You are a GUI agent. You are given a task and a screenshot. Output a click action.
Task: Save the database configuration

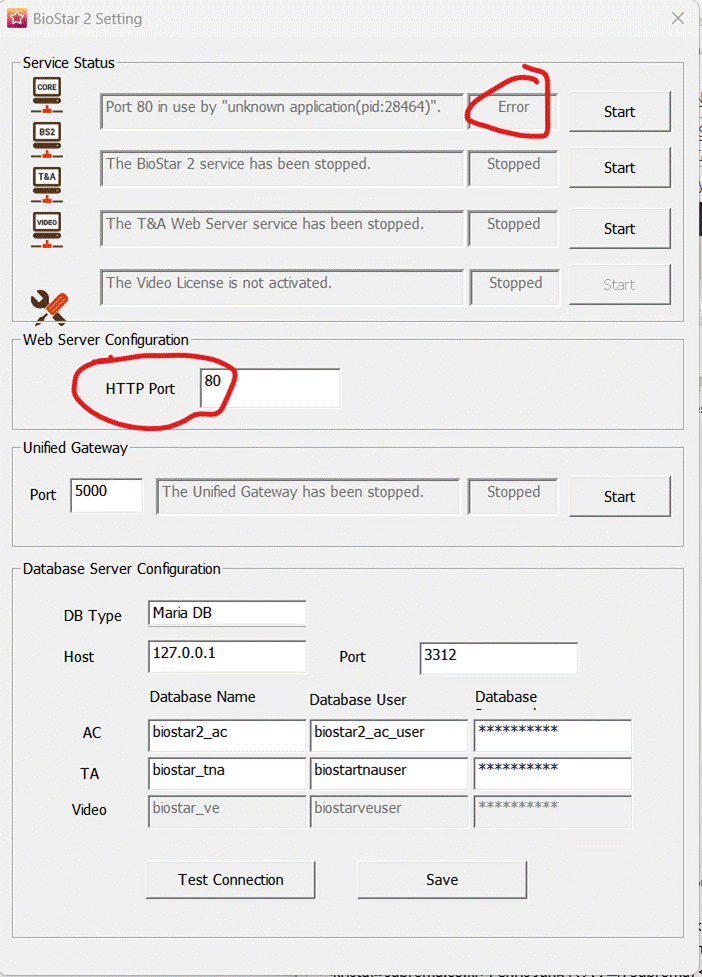coord(442,880)
